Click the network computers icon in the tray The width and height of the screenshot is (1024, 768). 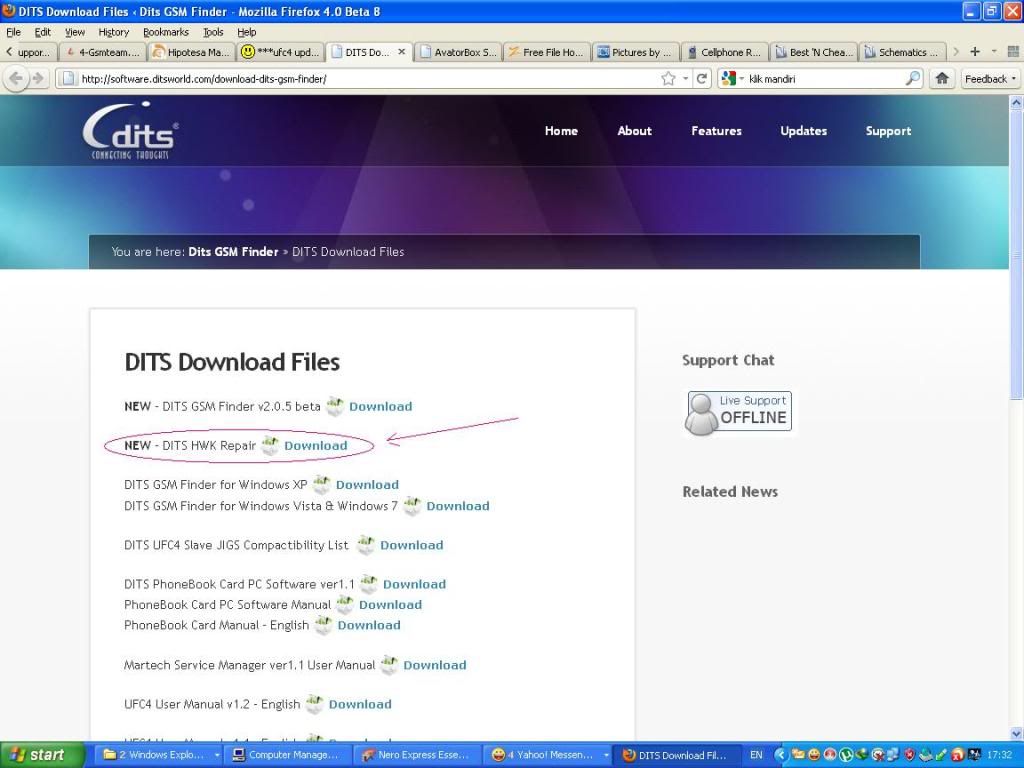click(x=894, y=755)
